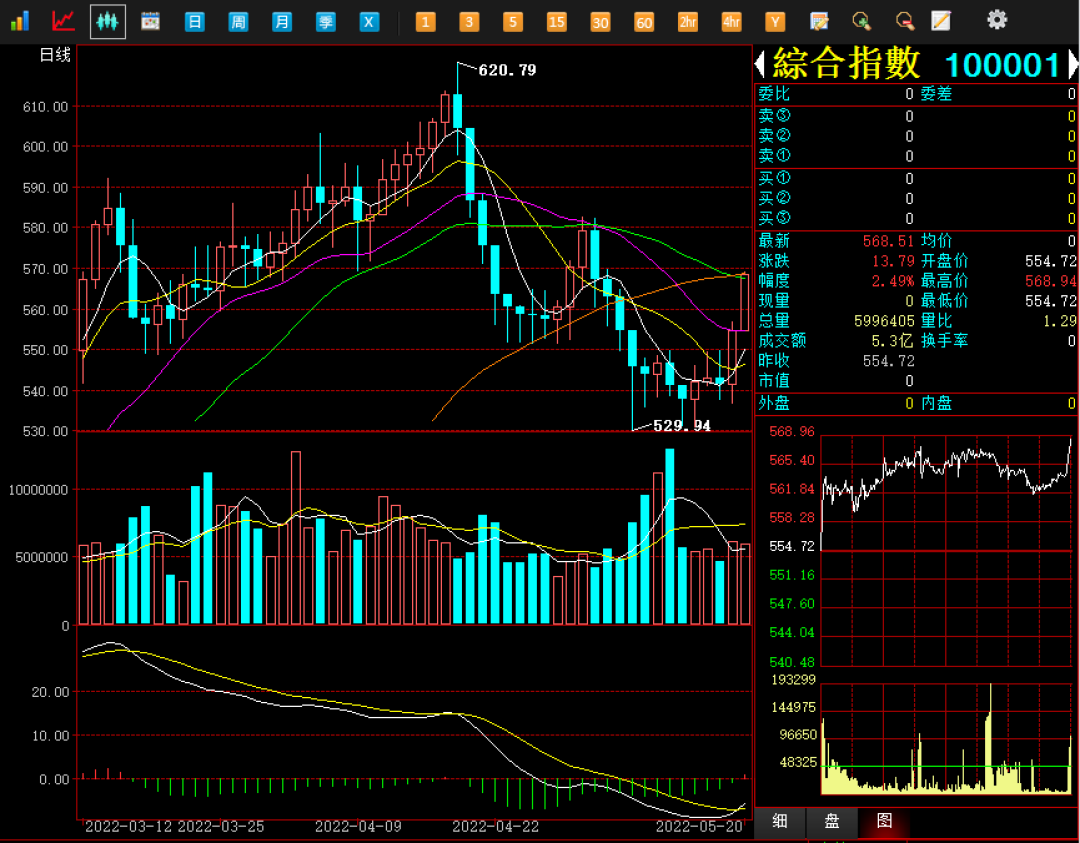Go to previous symbol with left arrow
Viewport: 1080px width, 843px height.
(760, 65)
